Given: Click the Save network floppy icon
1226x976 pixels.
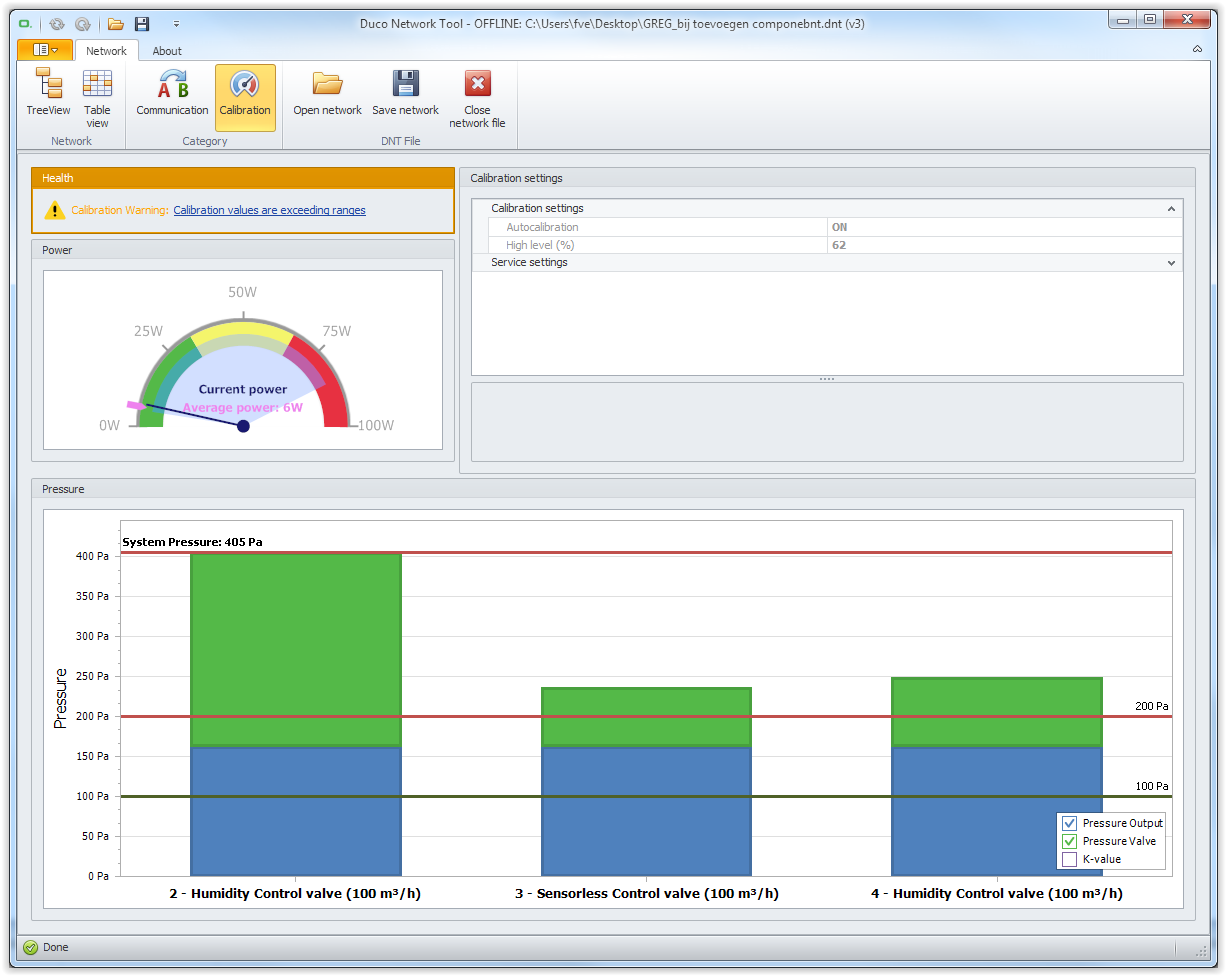Looking at the screenshot, I should point(406,82).
